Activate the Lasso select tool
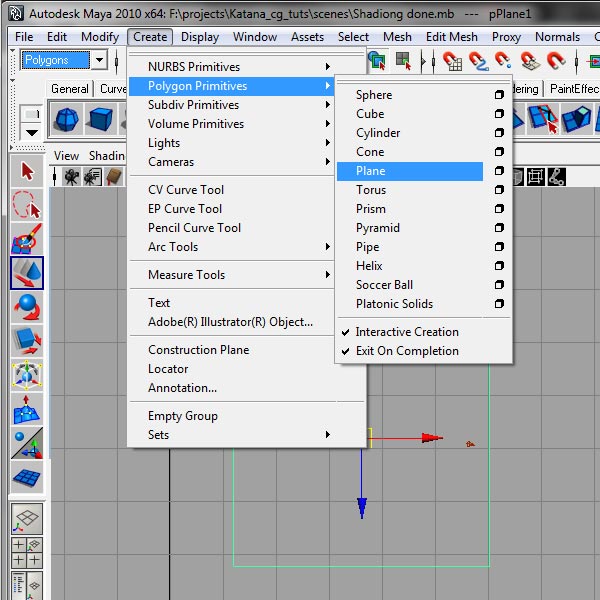This screenshot has width=600, height=600. [x=27, y=205]
